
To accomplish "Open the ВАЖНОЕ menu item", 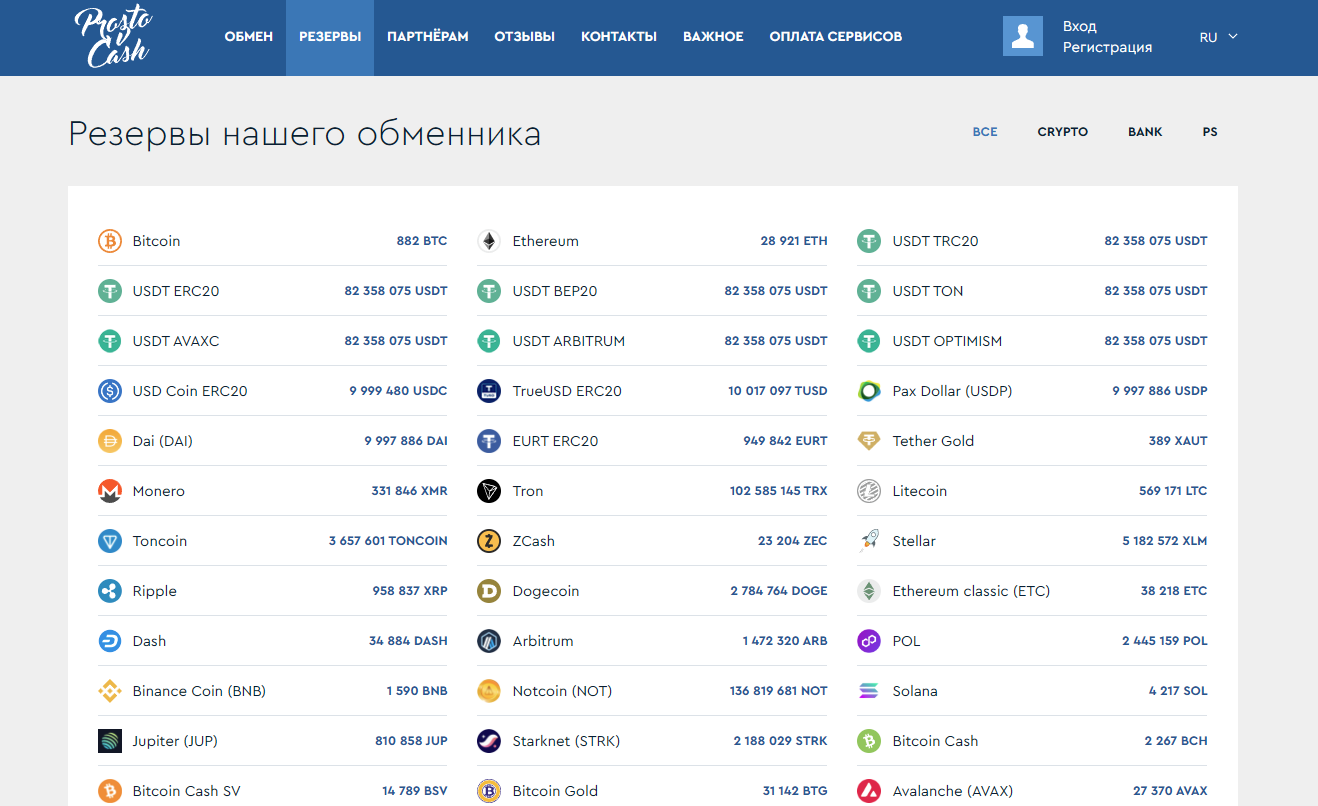I will (713, 37).
